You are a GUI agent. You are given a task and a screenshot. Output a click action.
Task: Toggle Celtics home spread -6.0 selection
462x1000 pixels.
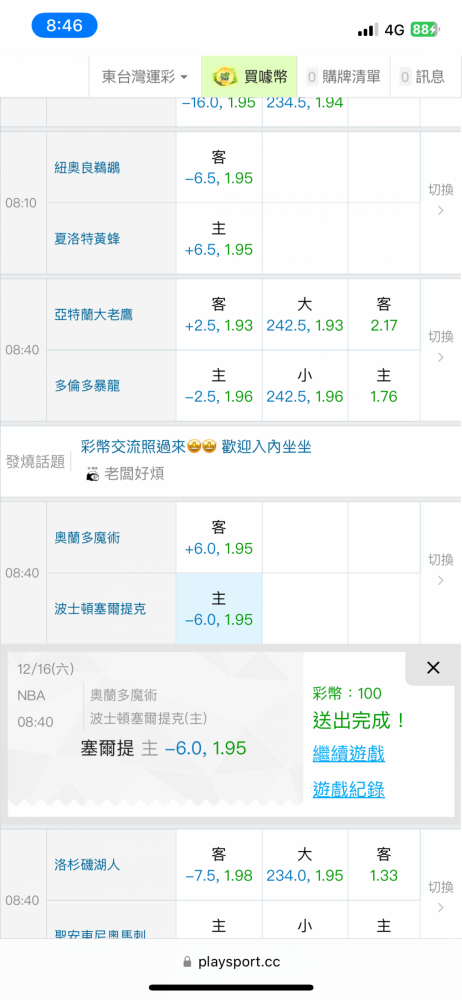click(x=219, y=608)
